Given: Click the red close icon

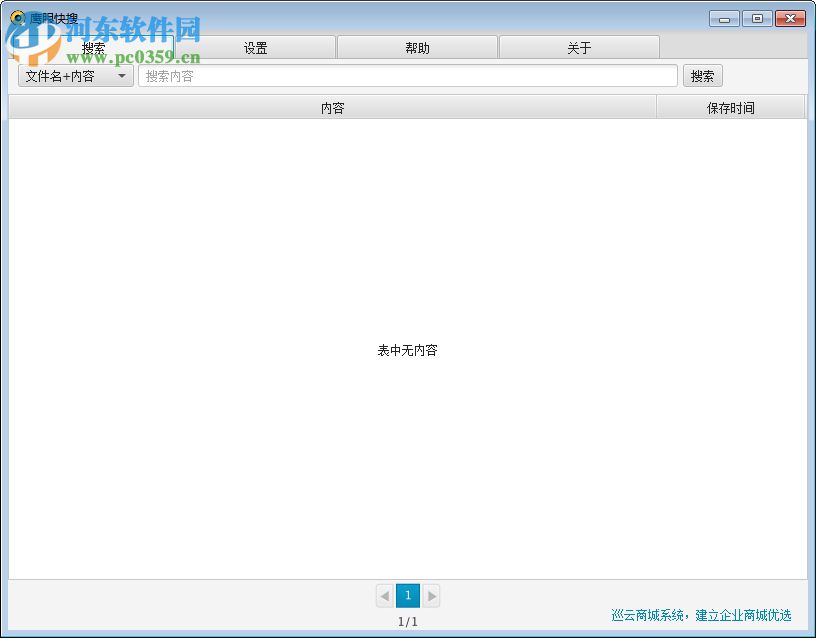Looking at the screenshot, I should 789,17.
